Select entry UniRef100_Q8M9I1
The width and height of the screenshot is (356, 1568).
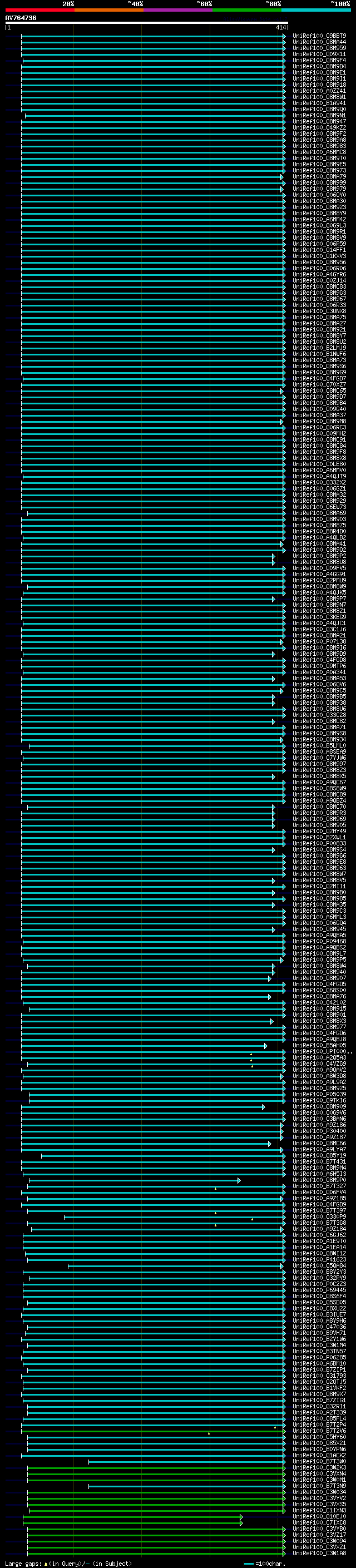coord(319,78)
